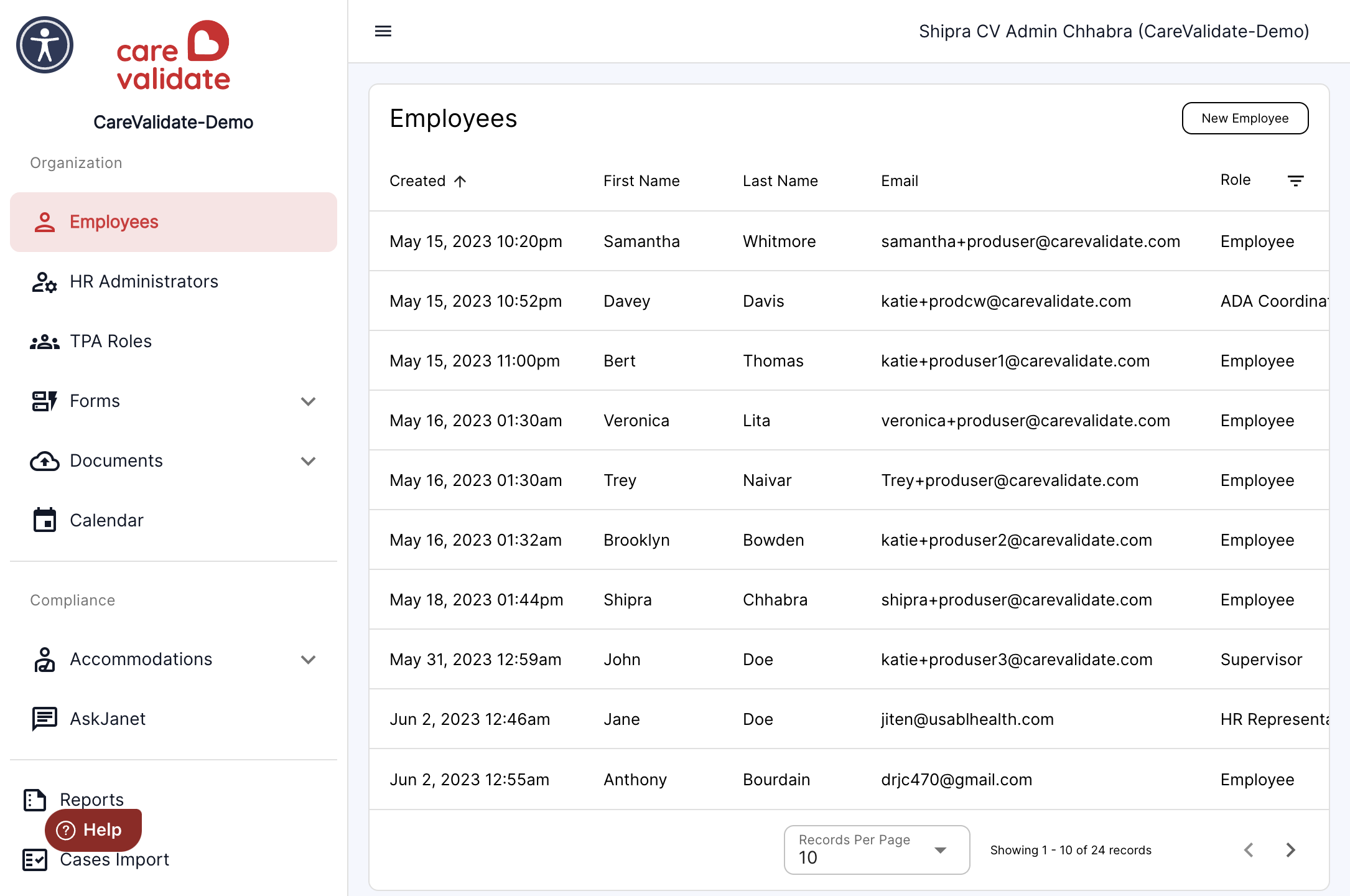
Task: Click the Help button
Action: (x=93, y=829)
